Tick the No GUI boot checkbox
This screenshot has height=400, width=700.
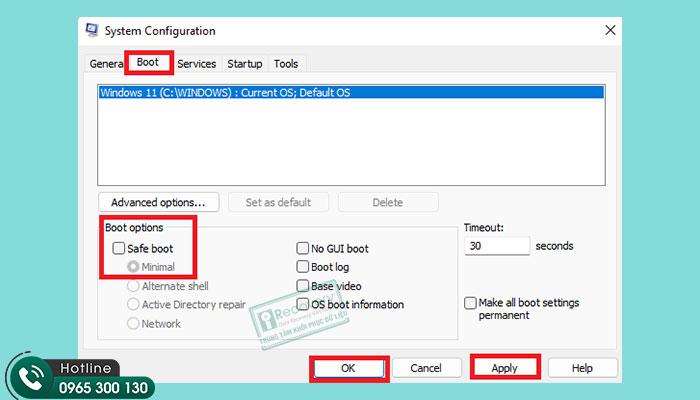click(x=303, y=248)
